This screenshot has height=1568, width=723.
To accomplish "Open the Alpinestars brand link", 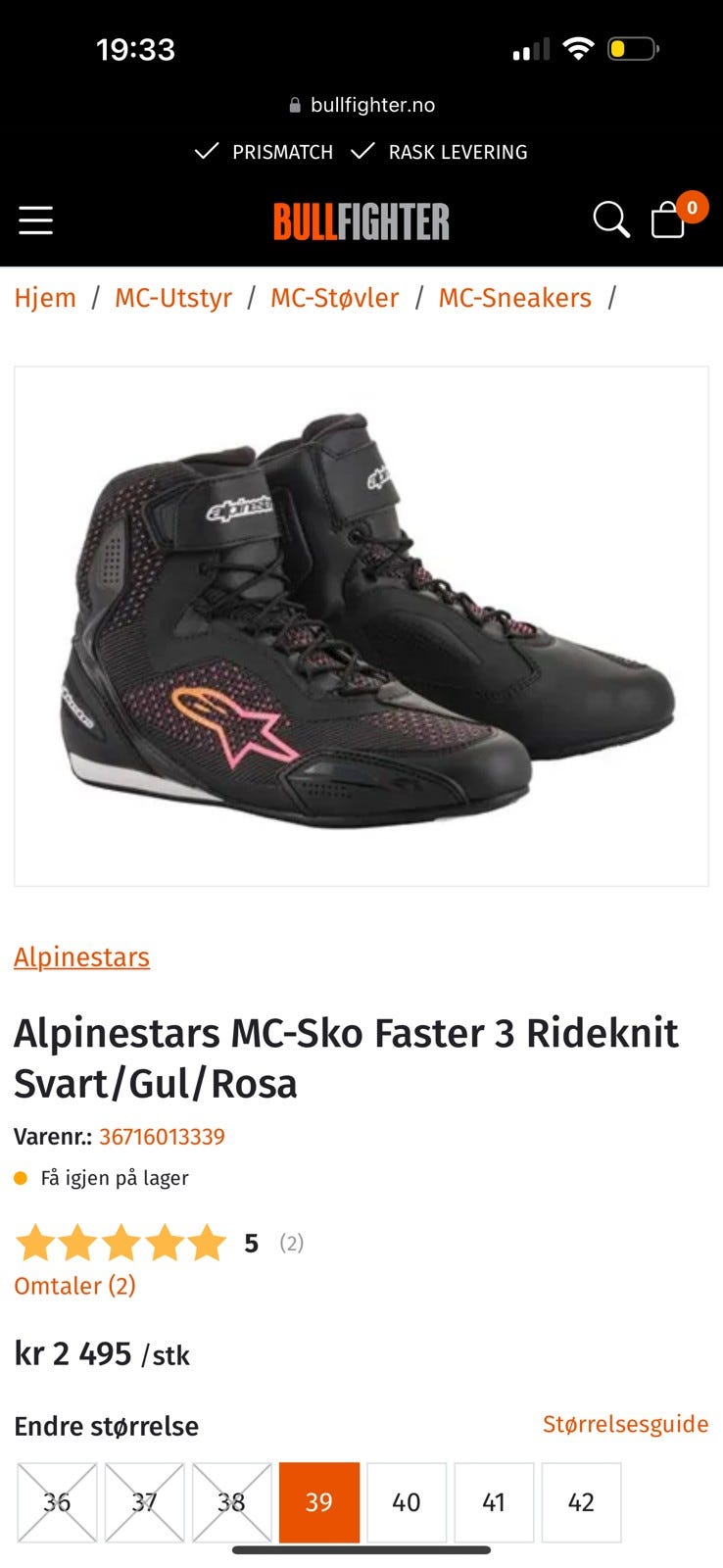I will (x=82, y=956).
